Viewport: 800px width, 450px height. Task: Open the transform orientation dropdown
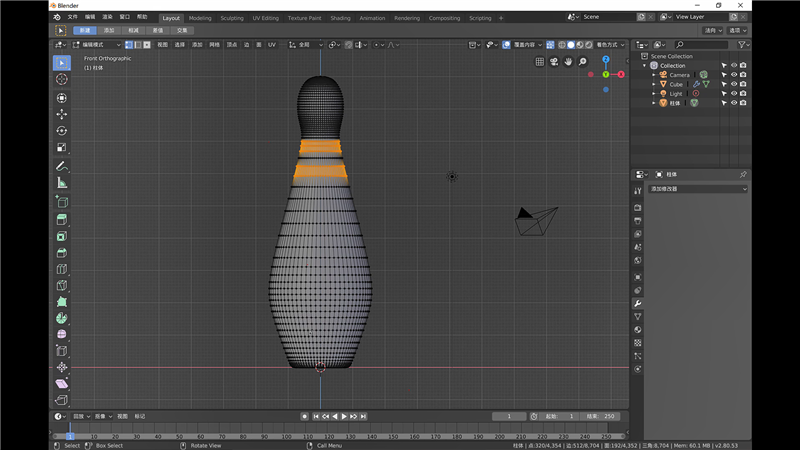point(306,45)
